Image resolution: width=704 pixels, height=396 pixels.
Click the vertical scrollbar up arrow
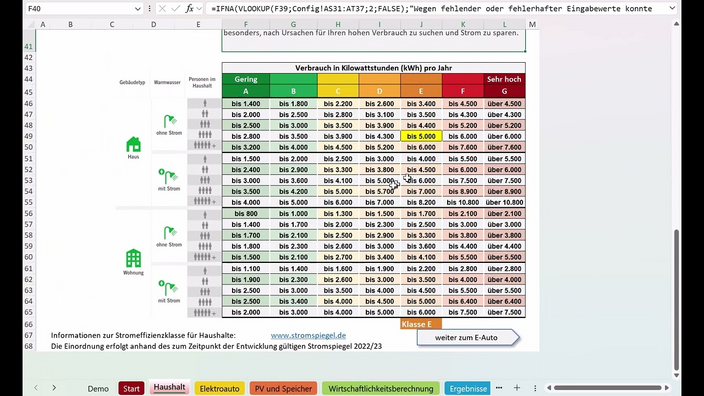click(x=676, y=24)
